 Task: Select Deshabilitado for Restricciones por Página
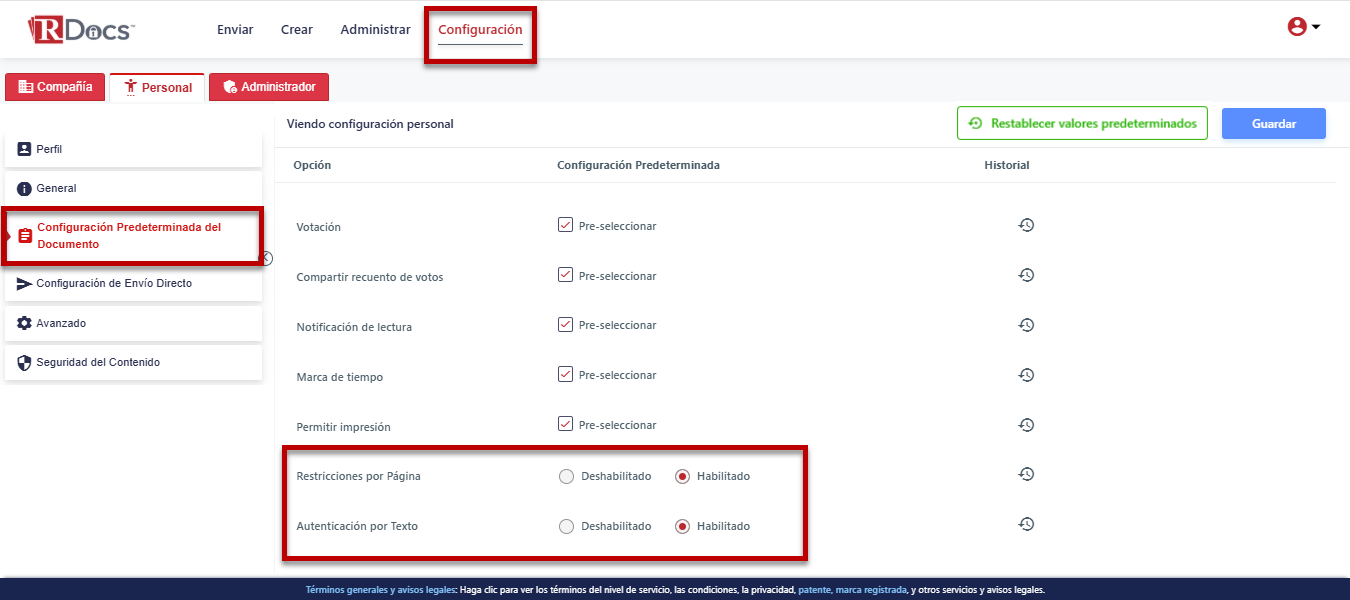click(567, 476)
